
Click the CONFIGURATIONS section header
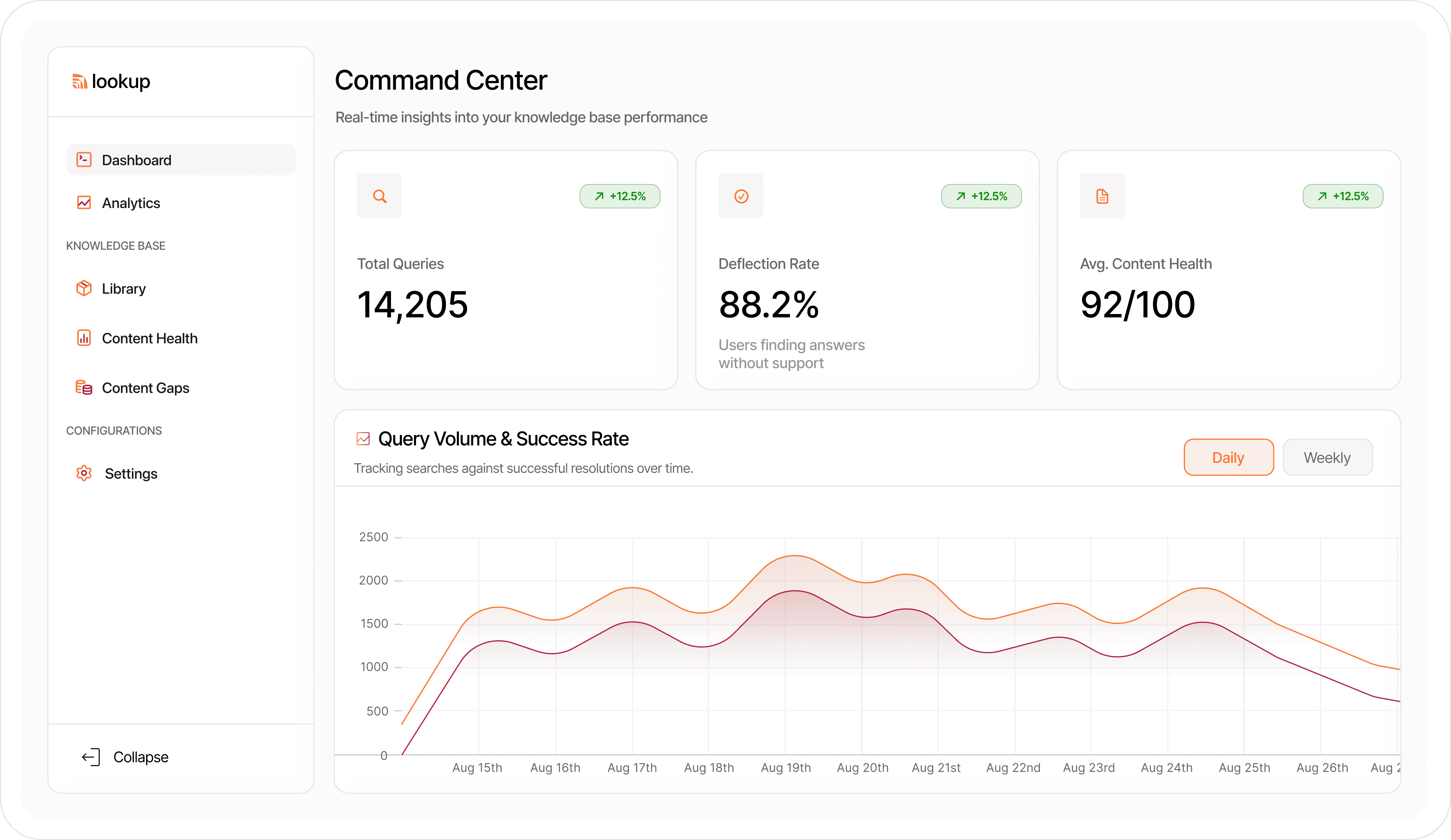(113, 430)
